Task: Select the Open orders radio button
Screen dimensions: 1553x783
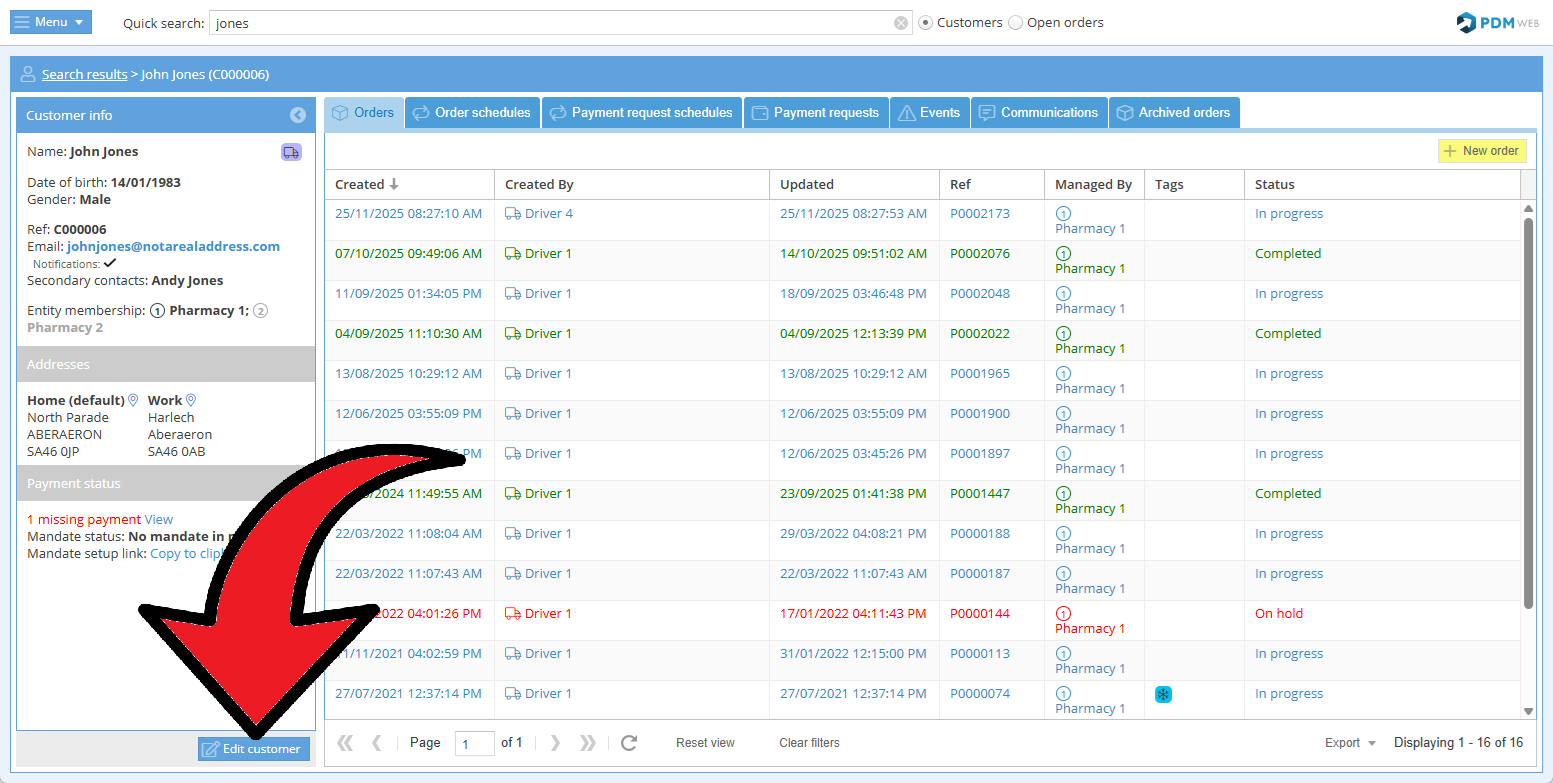Action: pos(1016,23)
